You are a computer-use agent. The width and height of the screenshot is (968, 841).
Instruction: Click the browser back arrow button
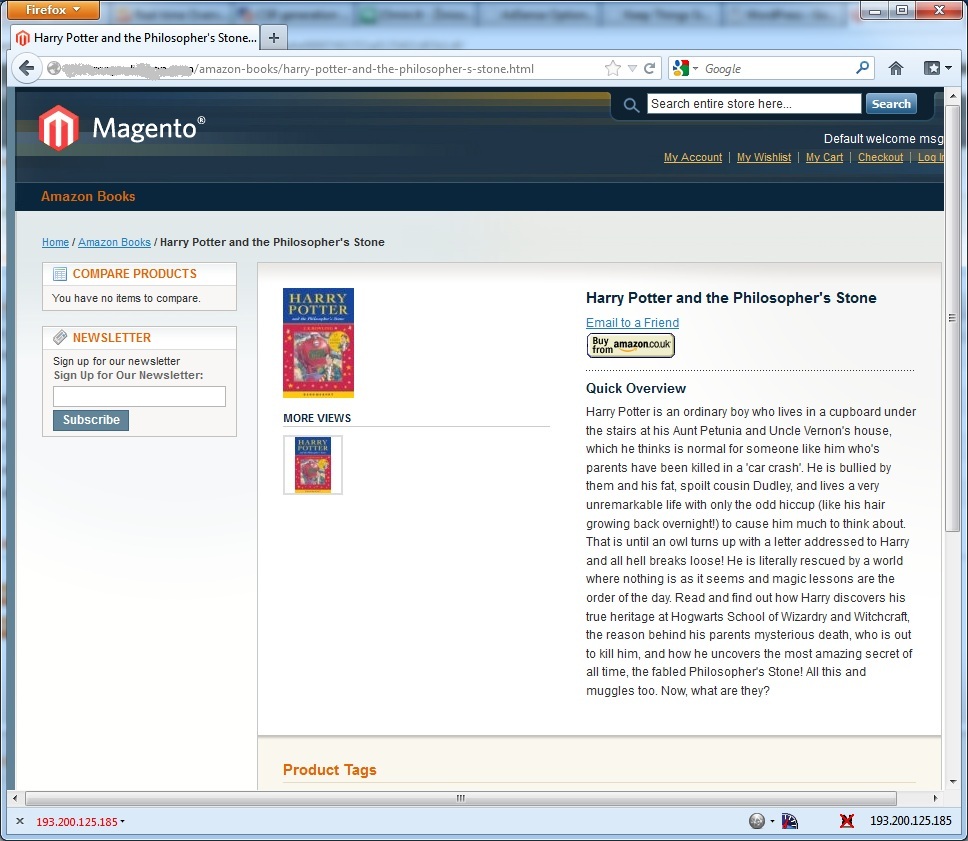(x=26, y=68)
